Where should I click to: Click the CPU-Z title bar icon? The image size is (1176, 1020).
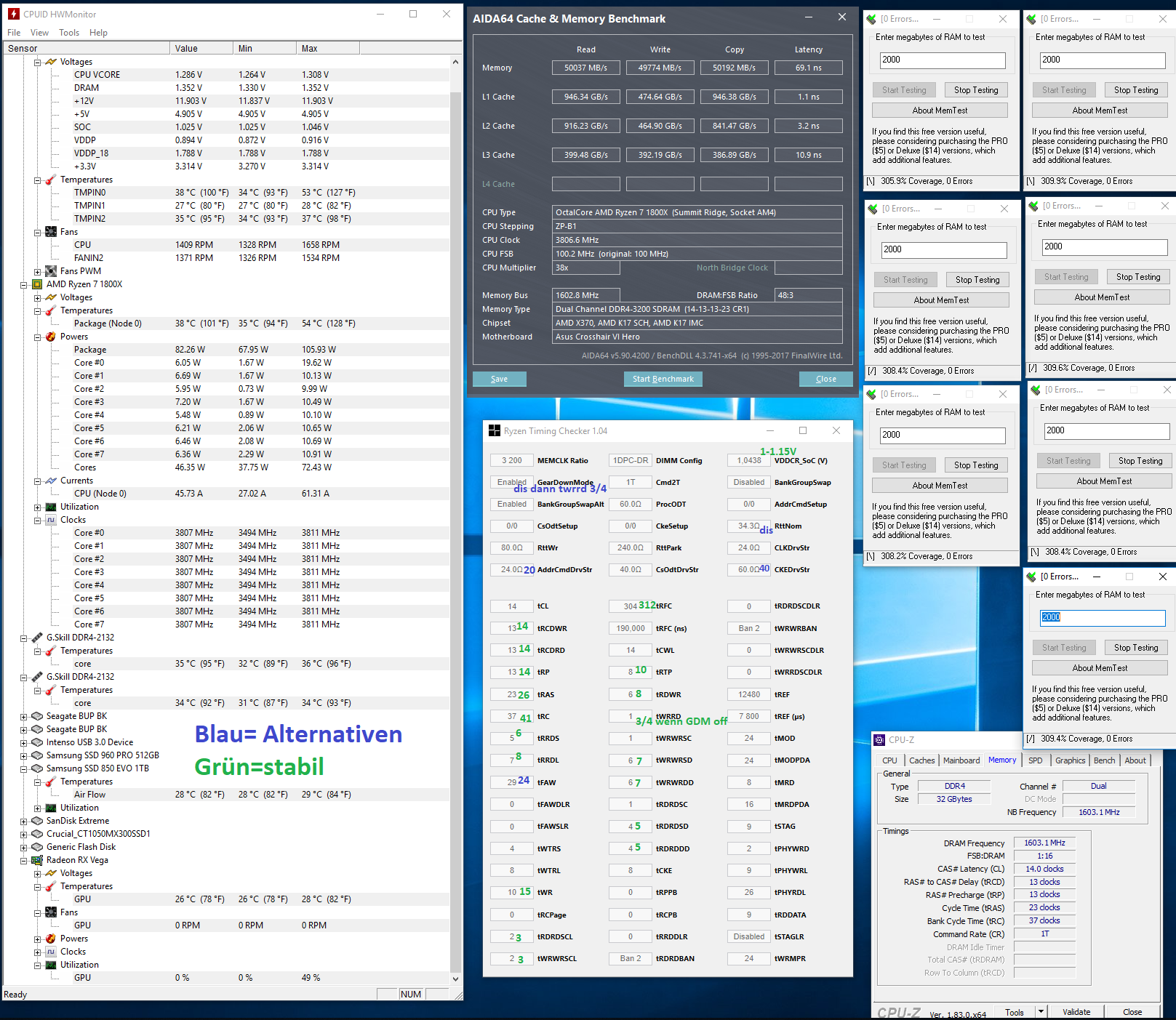coord(879,739)
